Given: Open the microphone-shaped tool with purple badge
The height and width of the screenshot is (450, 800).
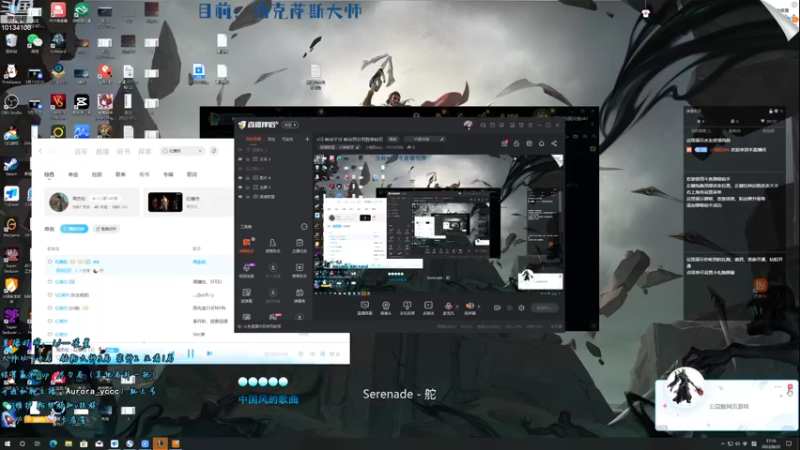Looking at the screenshot, I should (246, 270).
